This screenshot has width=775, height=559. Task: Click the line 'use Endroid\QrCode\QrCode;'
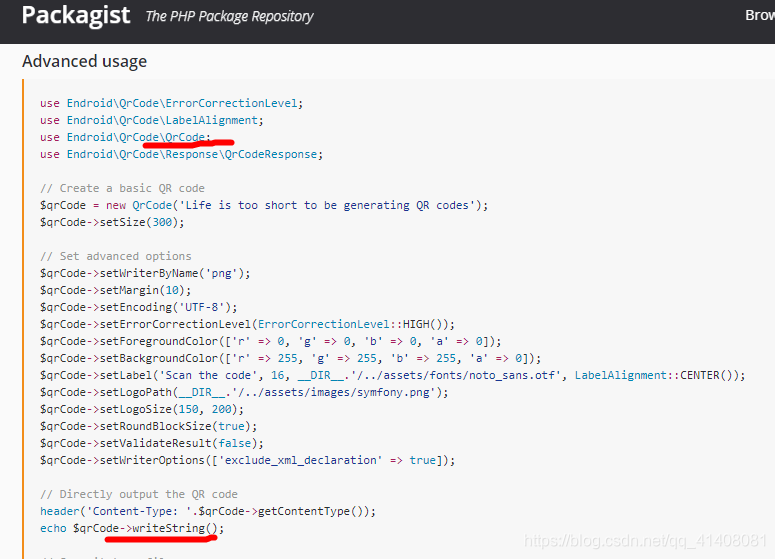click(125, 137)
